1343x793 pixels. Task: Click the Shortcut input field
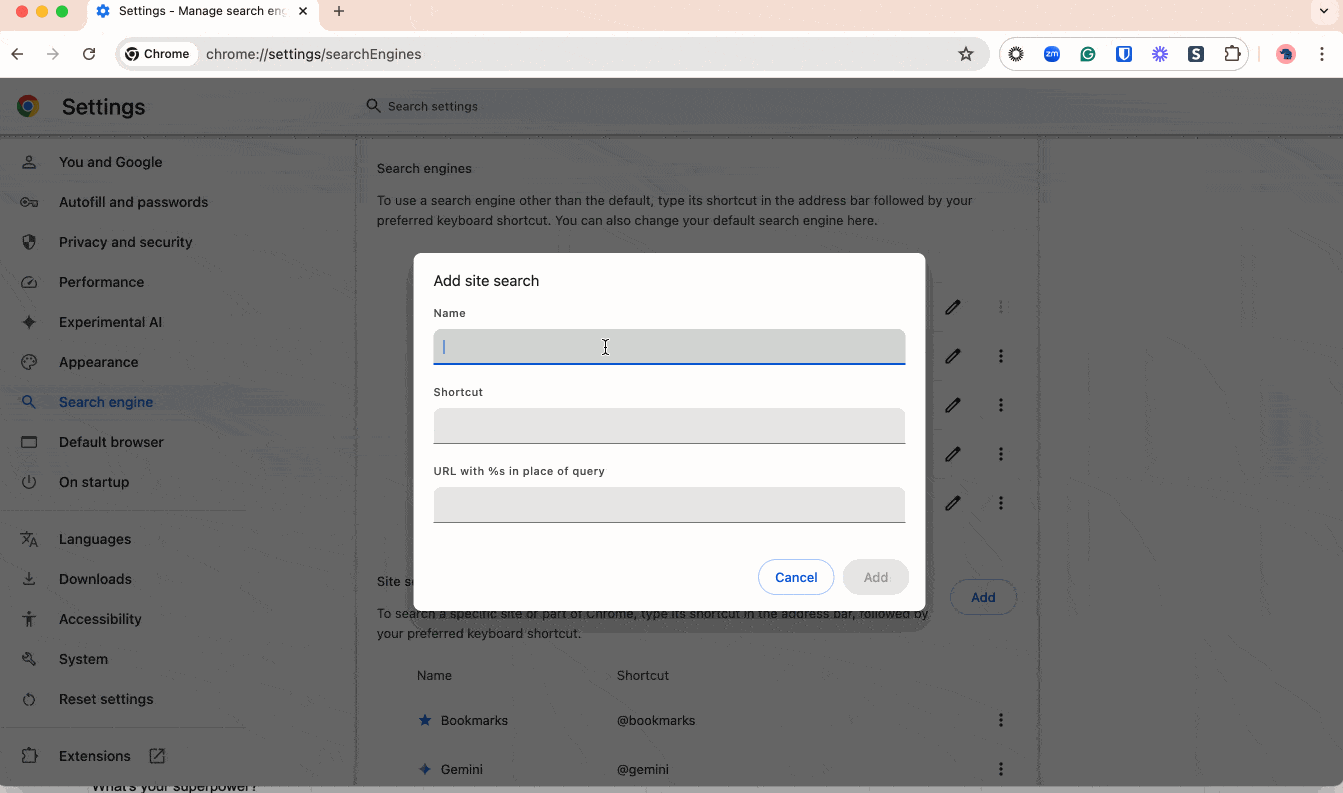tap(669, 426)
